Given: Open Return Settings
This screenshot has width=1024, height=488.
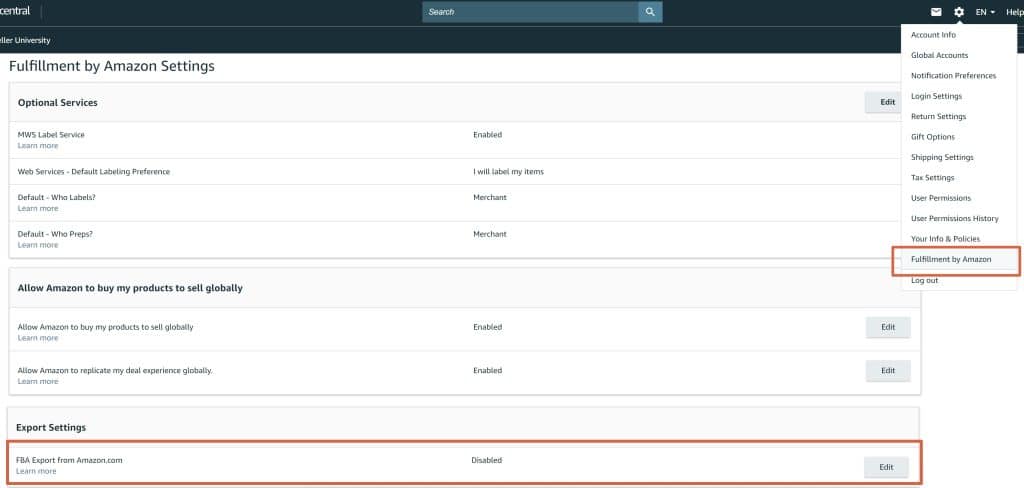Looking at the screenshot, I should click(938, 116).
